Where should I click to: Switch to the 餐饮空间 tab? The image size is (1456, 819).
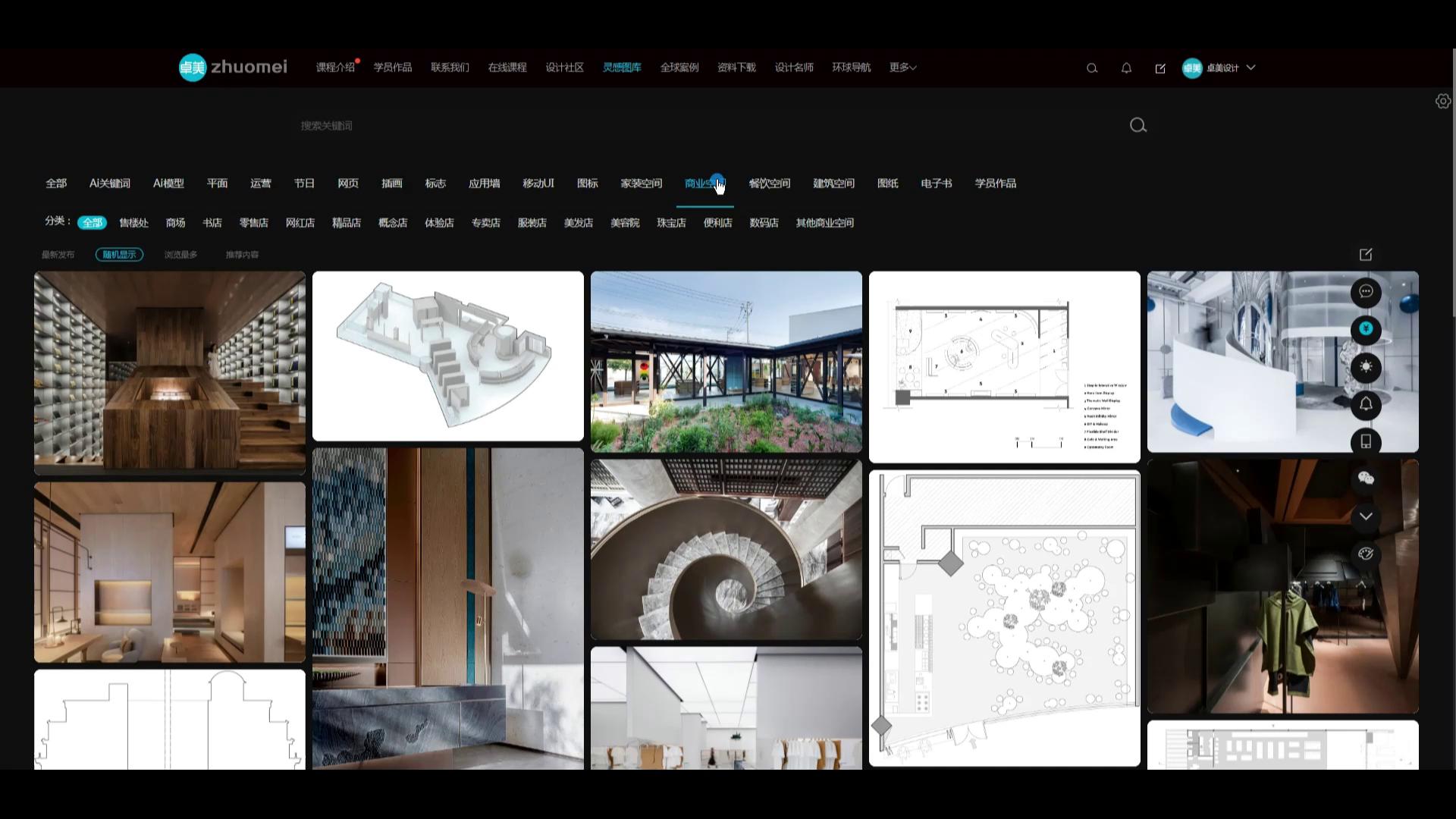click(x=769, y=184)
